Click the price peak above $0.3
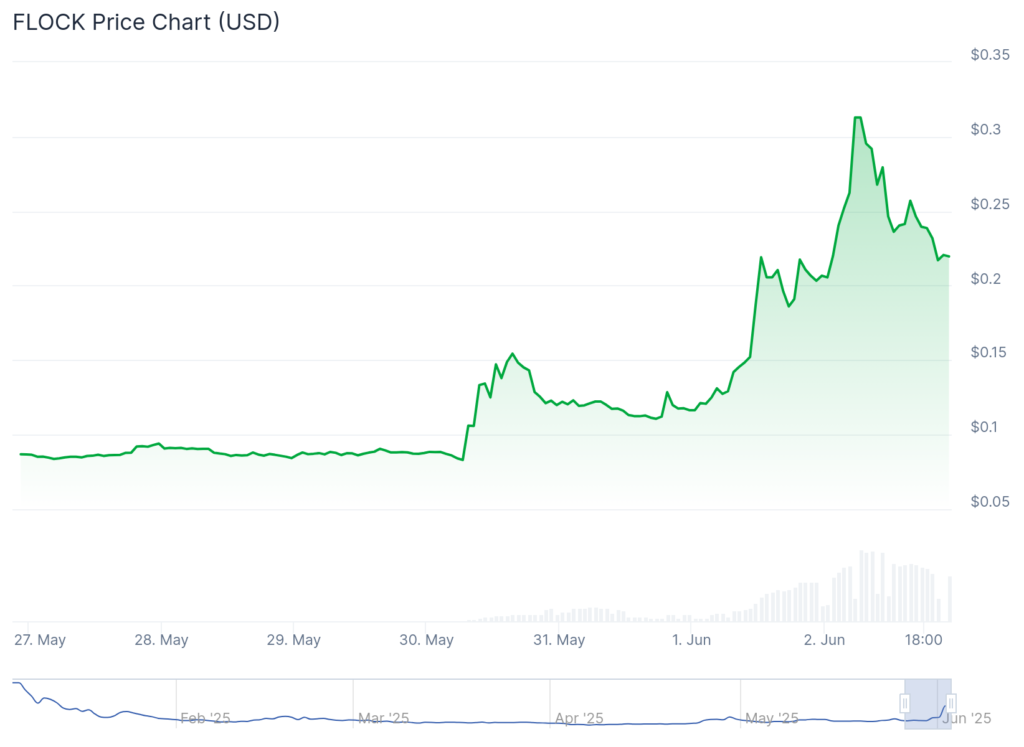The width and height of the screenshot is (1024, 747). click(x=858, y=118)
